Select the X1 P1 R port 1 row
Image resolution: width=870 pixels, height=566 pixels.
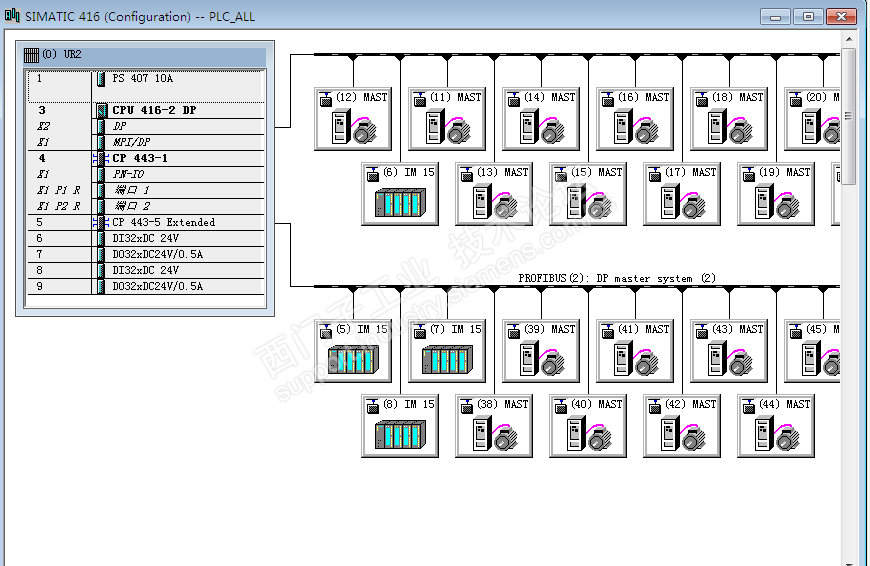point(145,190)
